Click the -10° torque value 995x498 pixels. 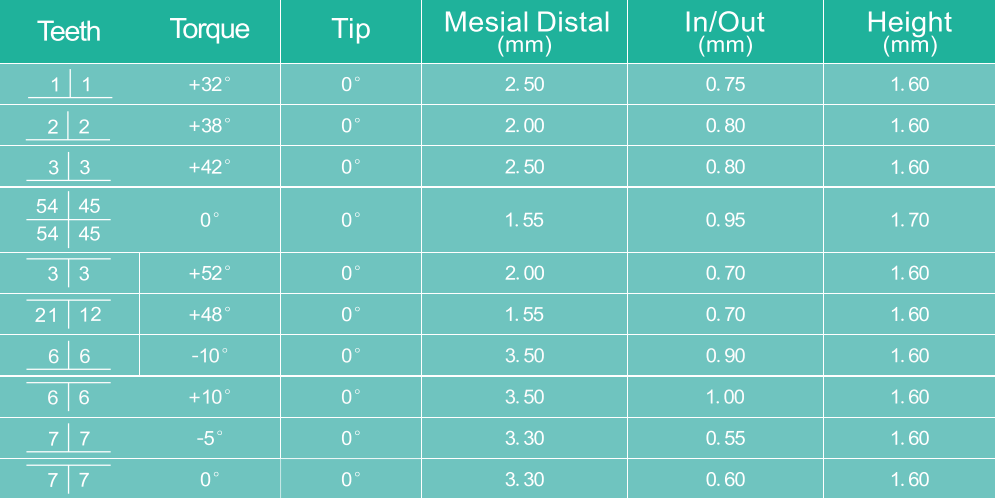[x=209, y=355]
